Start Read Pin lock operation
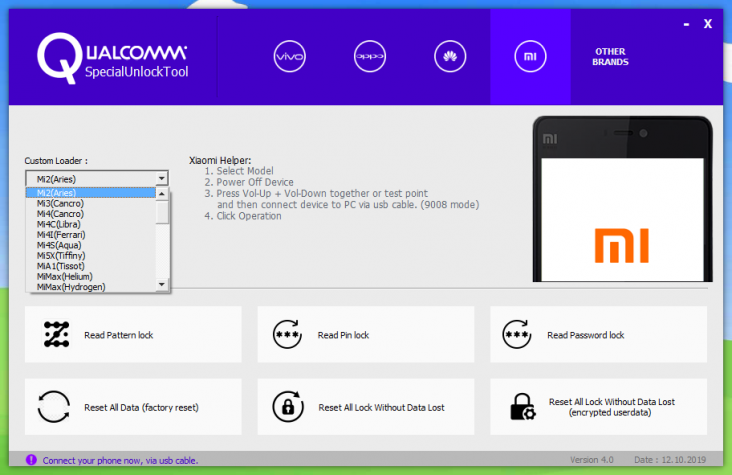This screenshot has height=475, width=732. [x=366, y=334]
